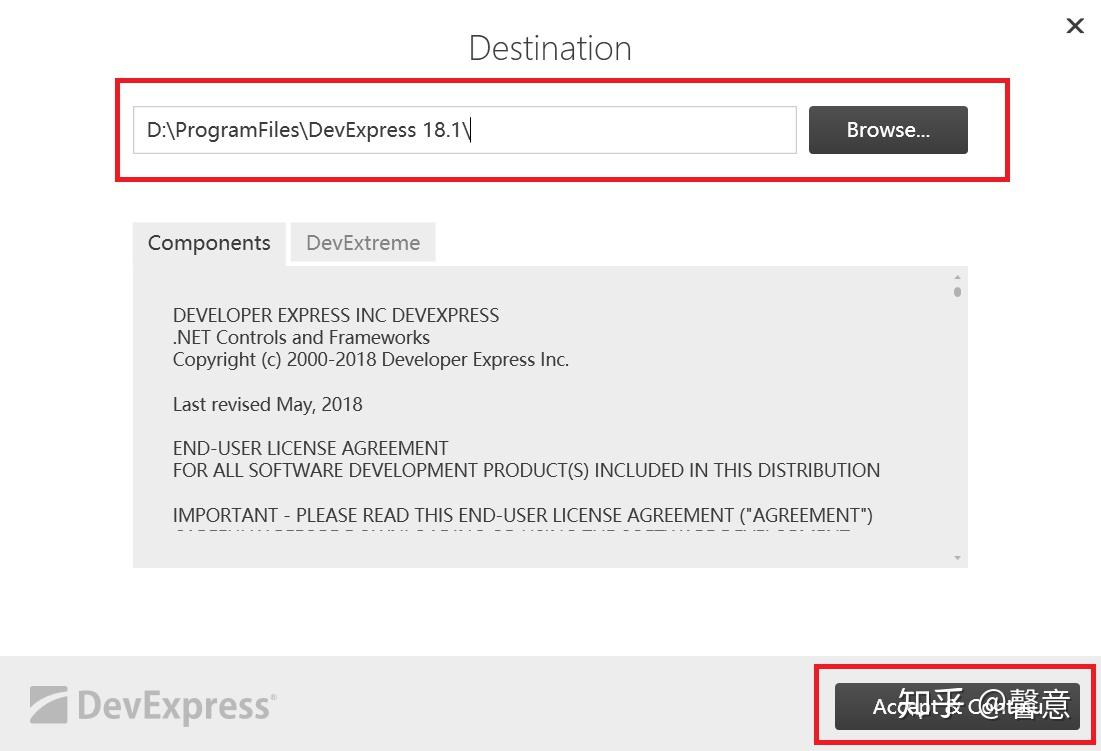Open the Browse dialog to pick a folder

(887, 129)
